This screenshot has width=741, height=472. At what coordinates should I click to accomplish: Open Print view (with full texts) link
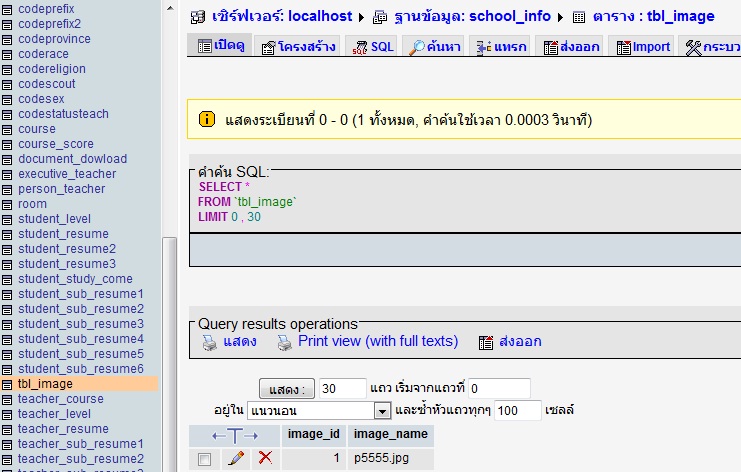[x=378, y=341]
